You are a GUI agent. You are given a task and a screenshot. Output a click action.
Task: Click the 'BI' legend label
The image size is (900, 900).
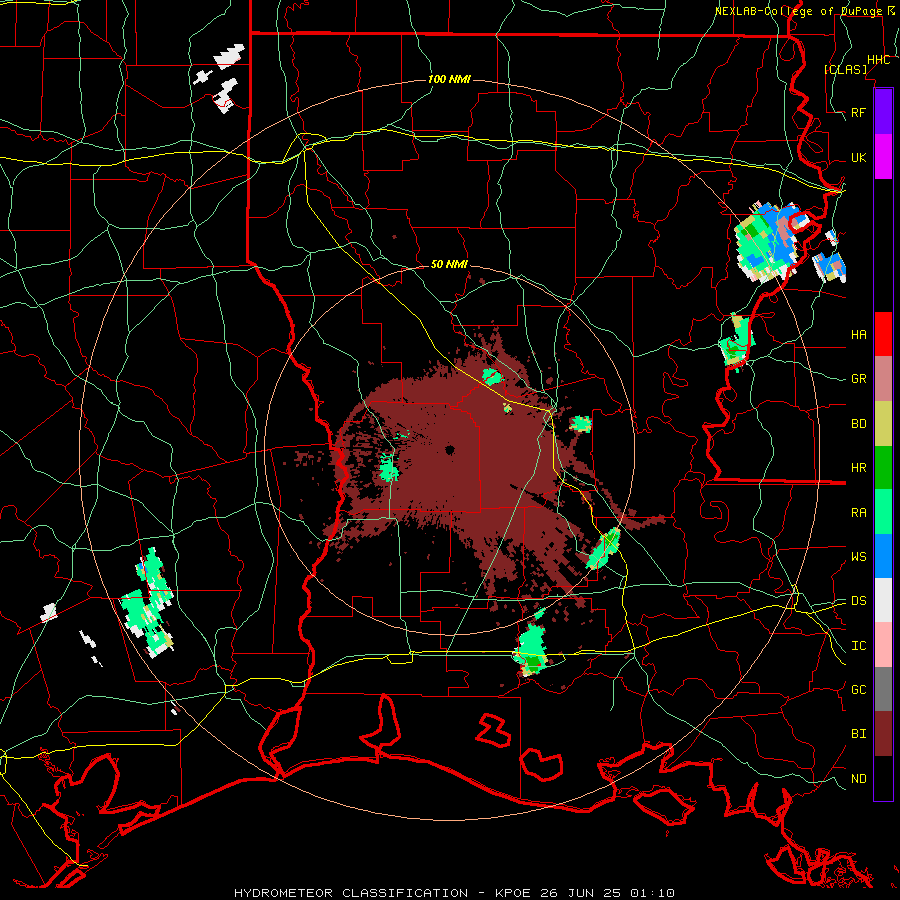[x=858, y=734]
